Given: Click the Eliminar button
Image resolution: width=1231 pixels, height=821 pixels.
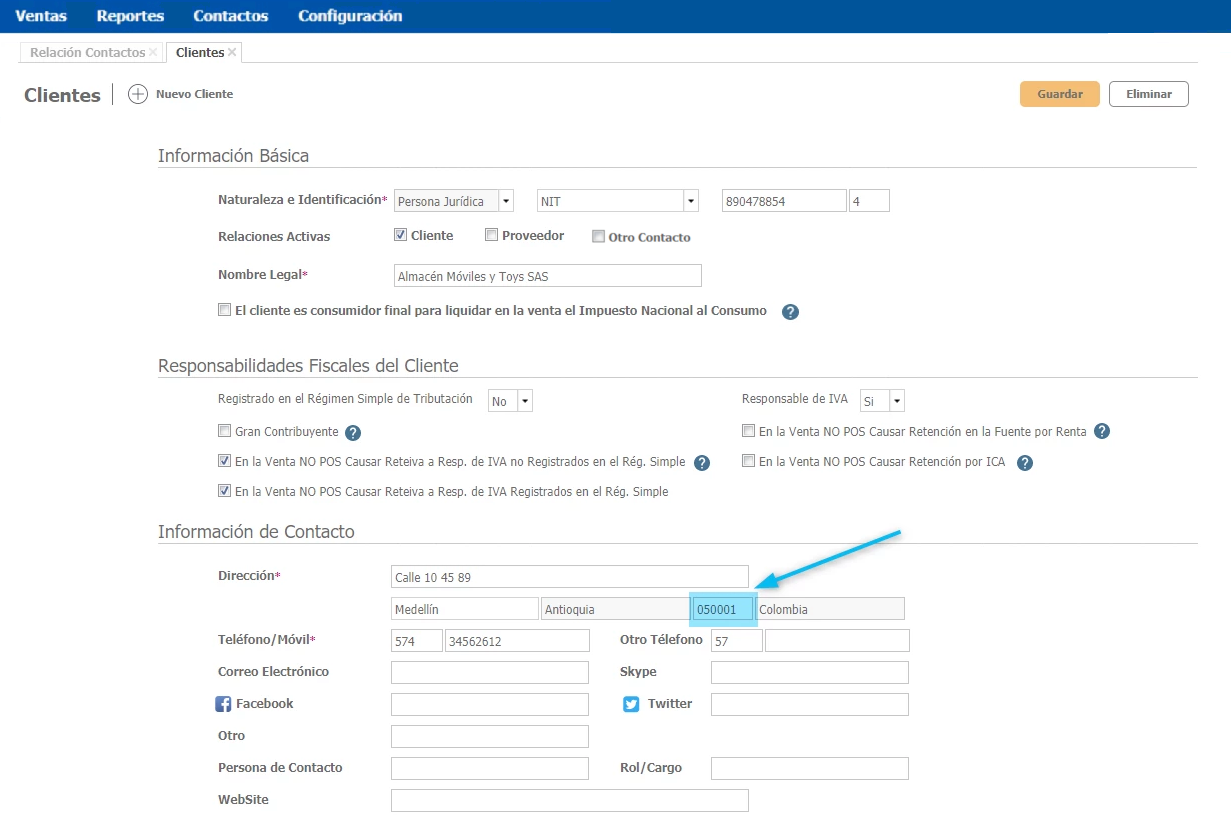Looking at the screenshot, I should point(1148,94).
